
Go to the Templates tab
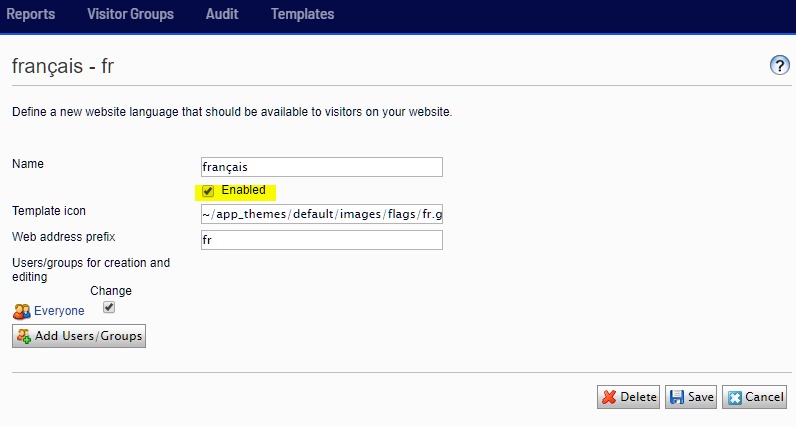coord(302,15)
